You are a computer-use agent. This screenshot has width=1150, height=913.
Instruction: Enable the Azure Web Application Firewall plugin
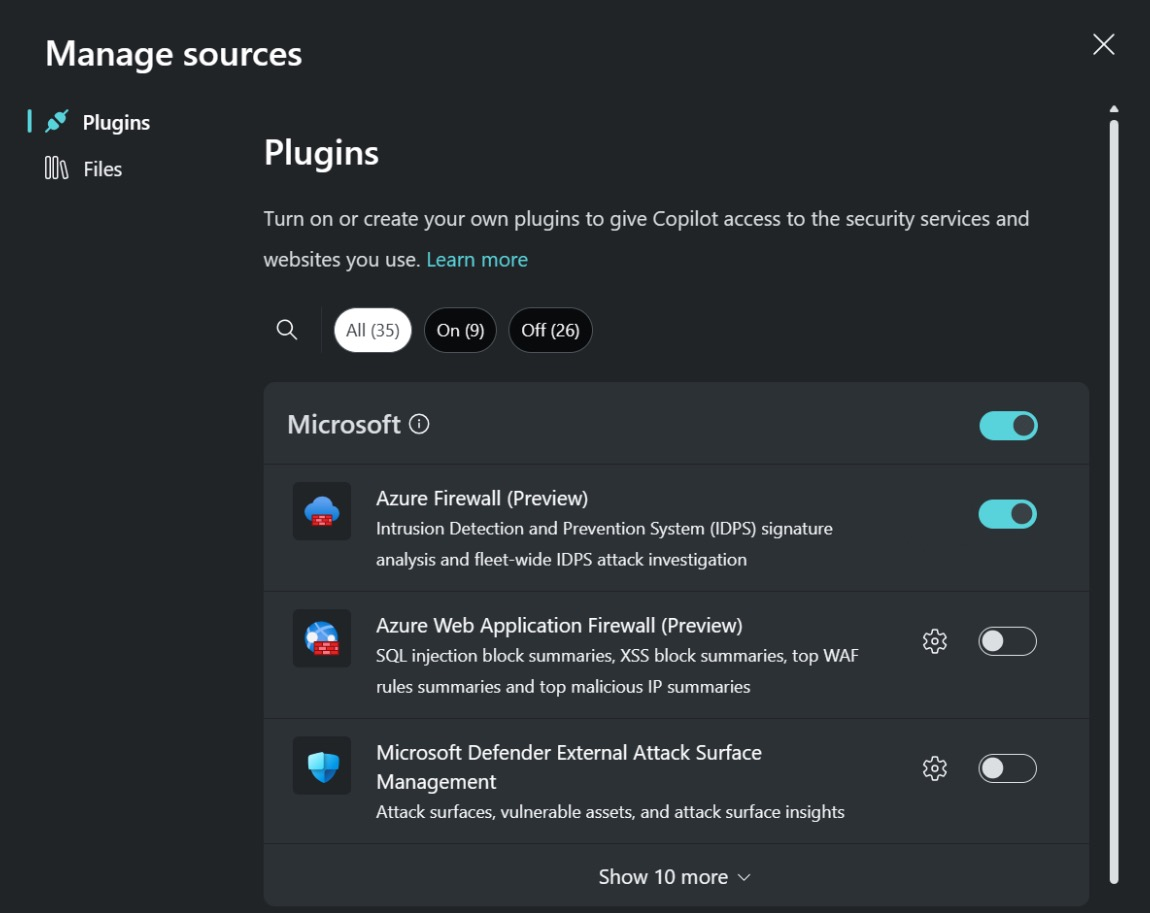click(x=1007, y=641)
